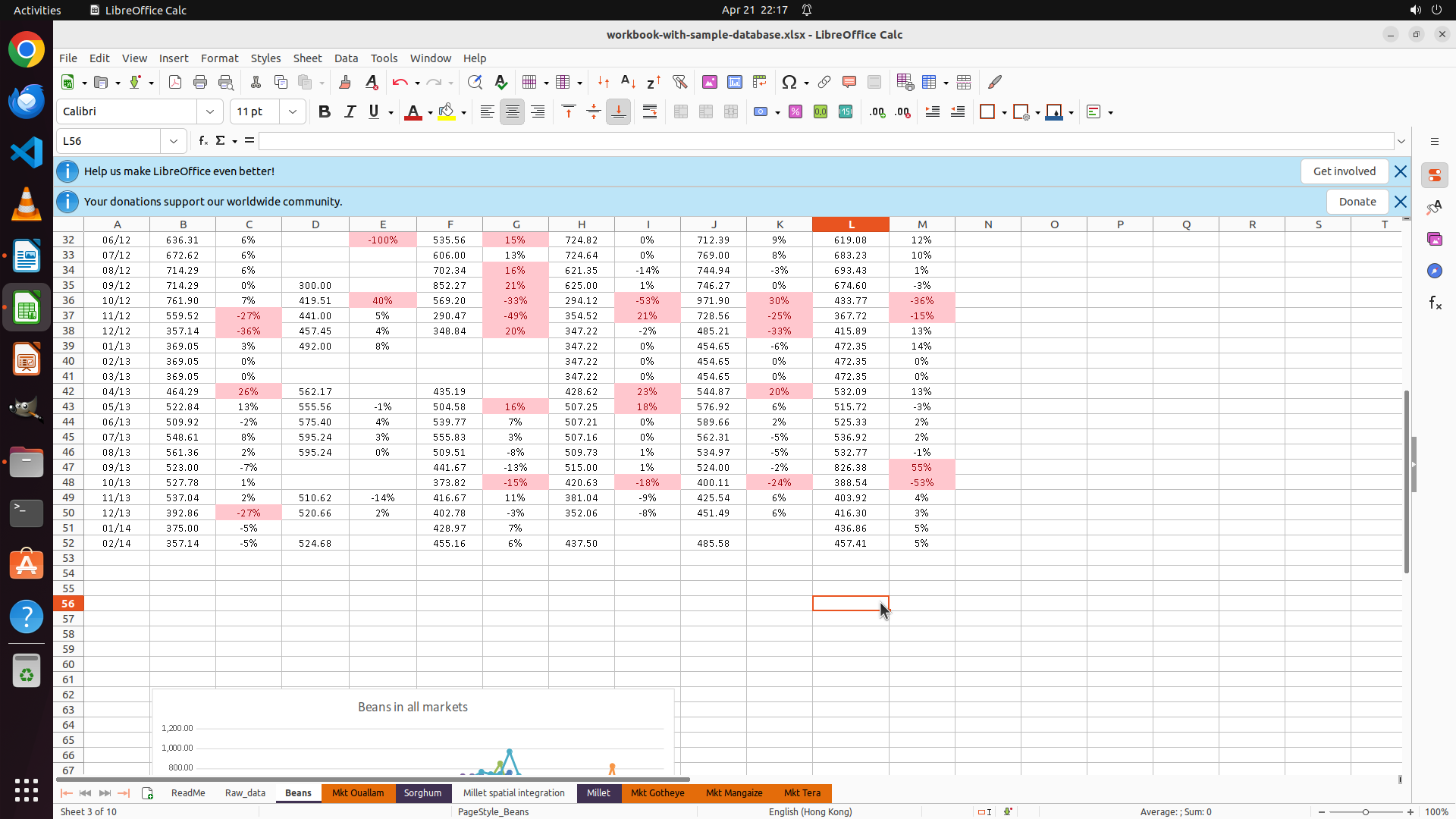Open the Navigator sidebar icon
The image size is (1456, 819).
click(x=1434, y=271)
